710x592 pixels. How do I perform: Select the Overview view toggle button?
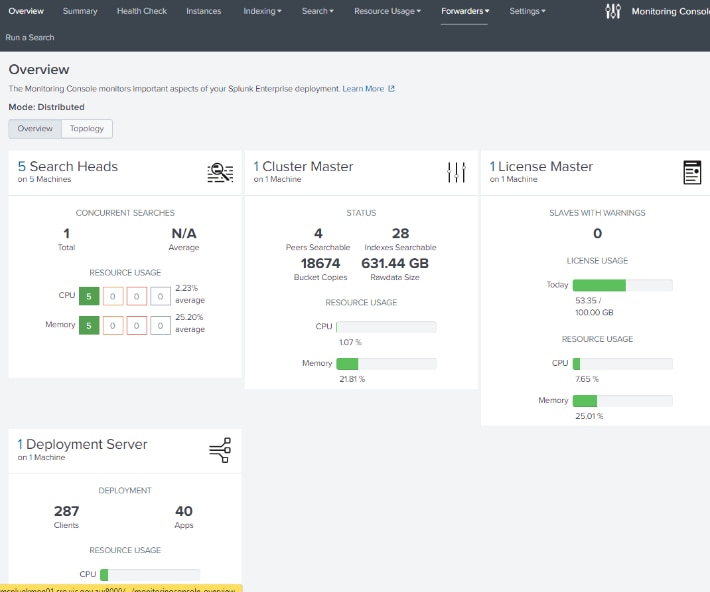click(x=35, y=129)
